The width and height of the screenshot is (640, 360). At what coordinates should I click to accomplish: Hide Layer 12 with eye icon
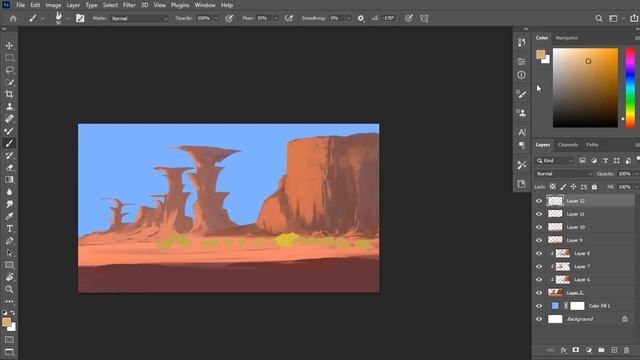539,201
